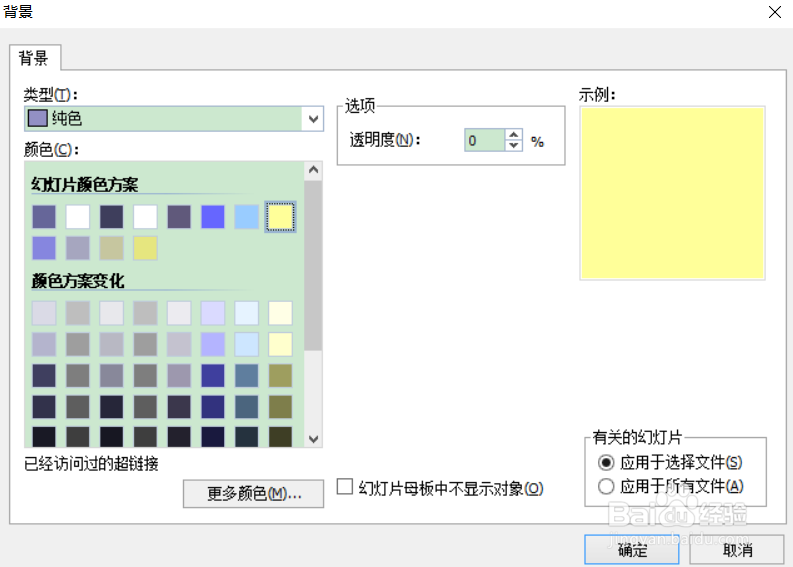The image size is (793, 567).
Task: Select 应用于所有文件 radio option
Action: [x=606, y=487]
